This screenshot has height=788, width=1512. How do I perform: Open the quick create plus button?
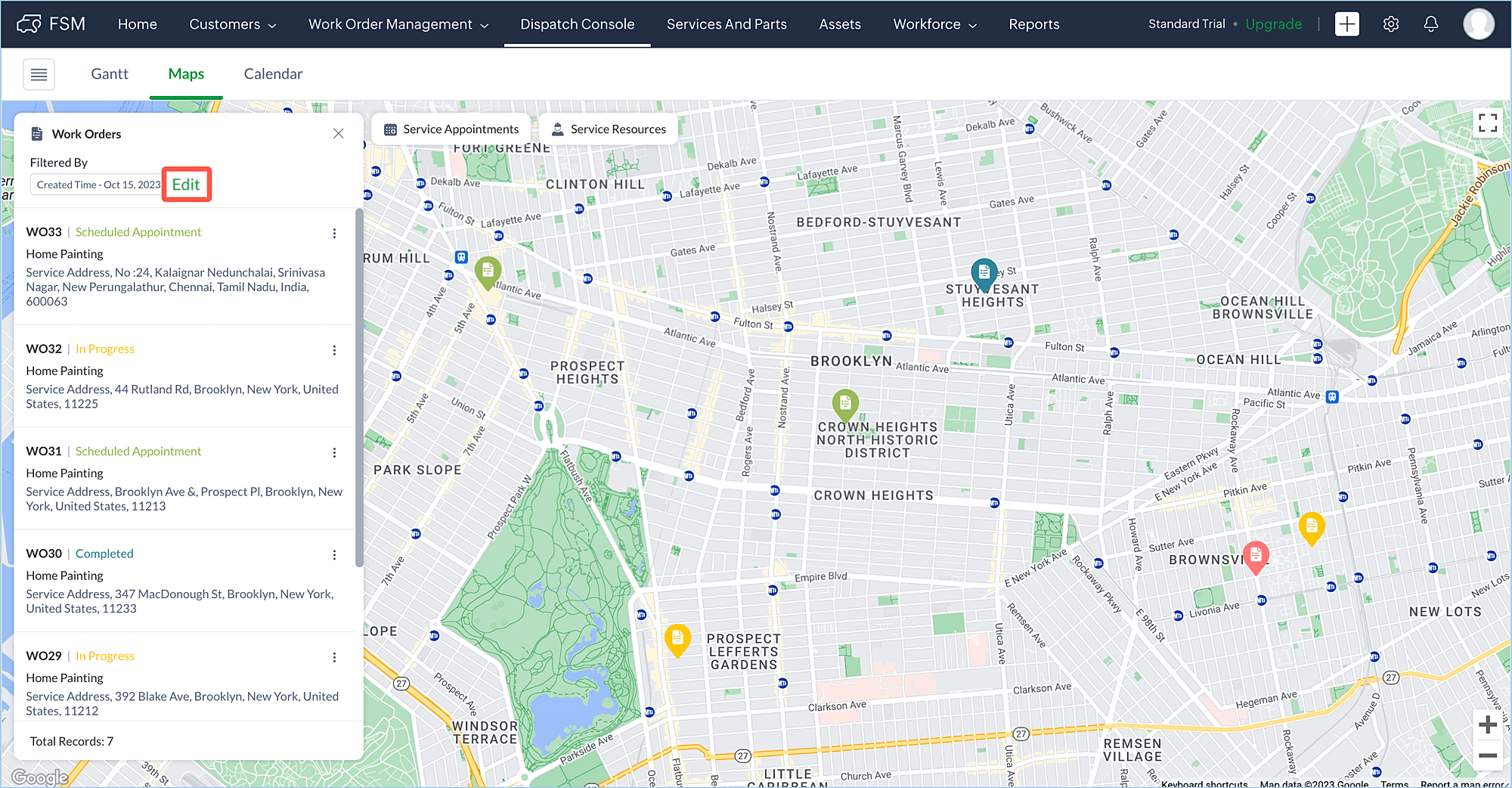(x=1346, y=24)
